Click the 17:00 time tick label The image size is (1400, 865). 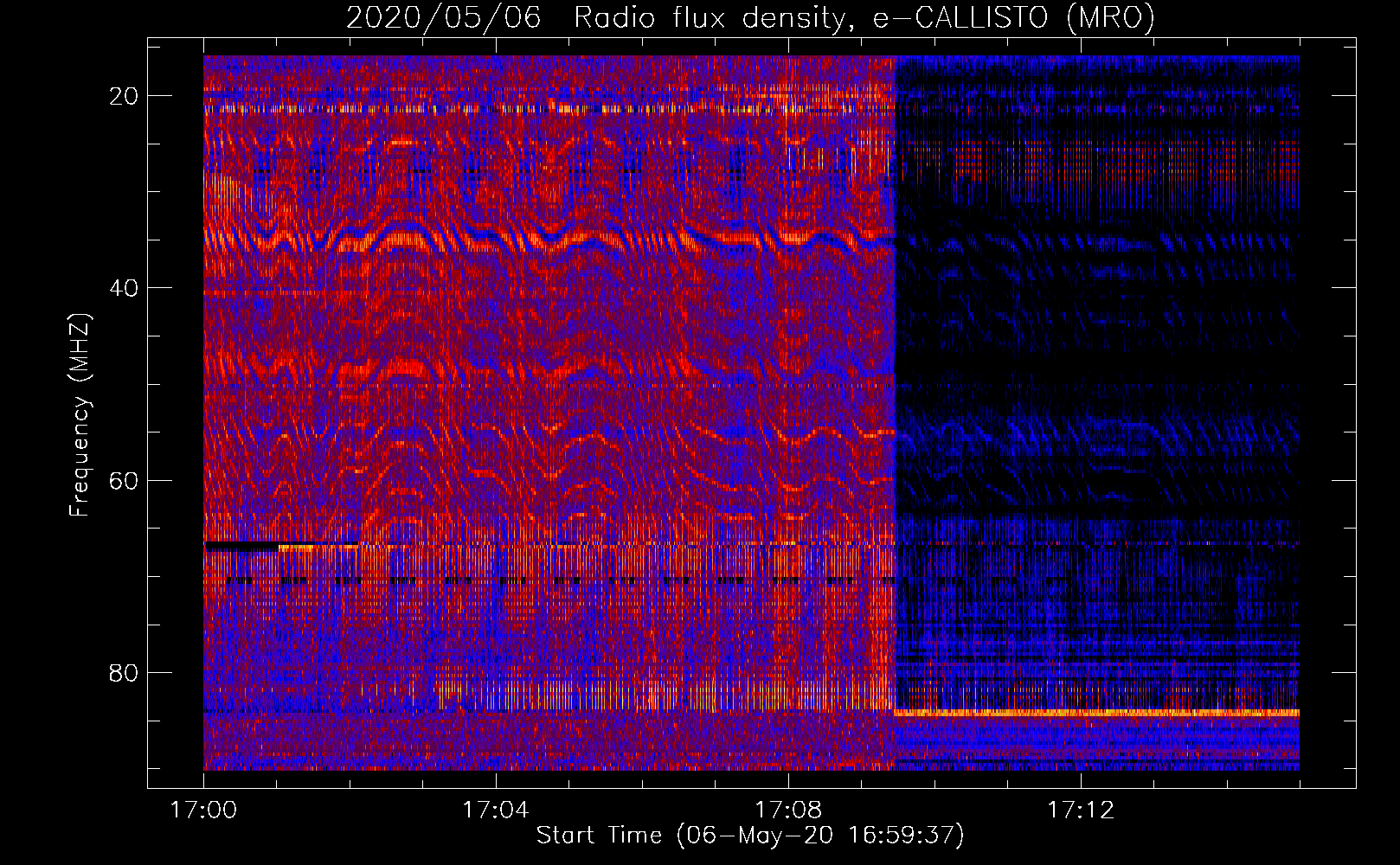[203, 811]
